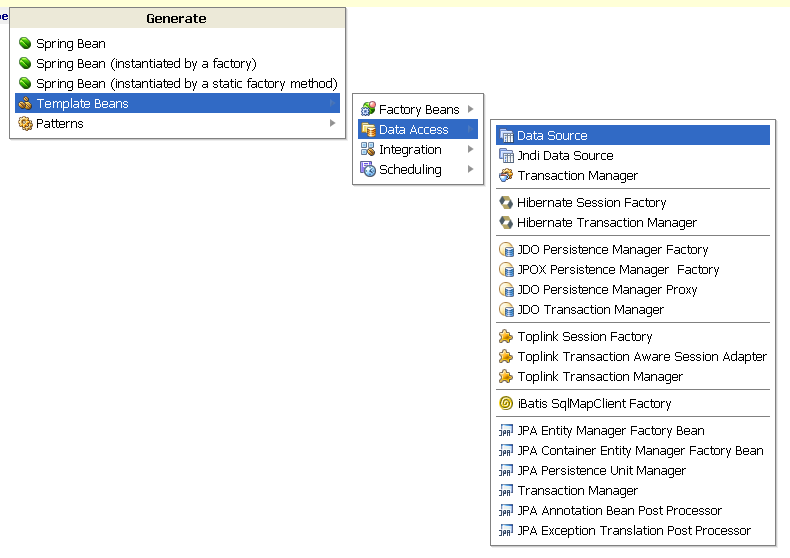Choose JDO Persistence Manager Proxy

click(607, 290)
